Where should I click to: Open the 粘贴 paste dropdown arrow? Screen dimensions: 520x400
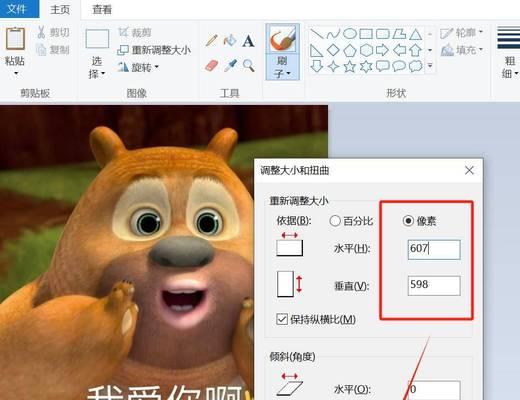15,73
